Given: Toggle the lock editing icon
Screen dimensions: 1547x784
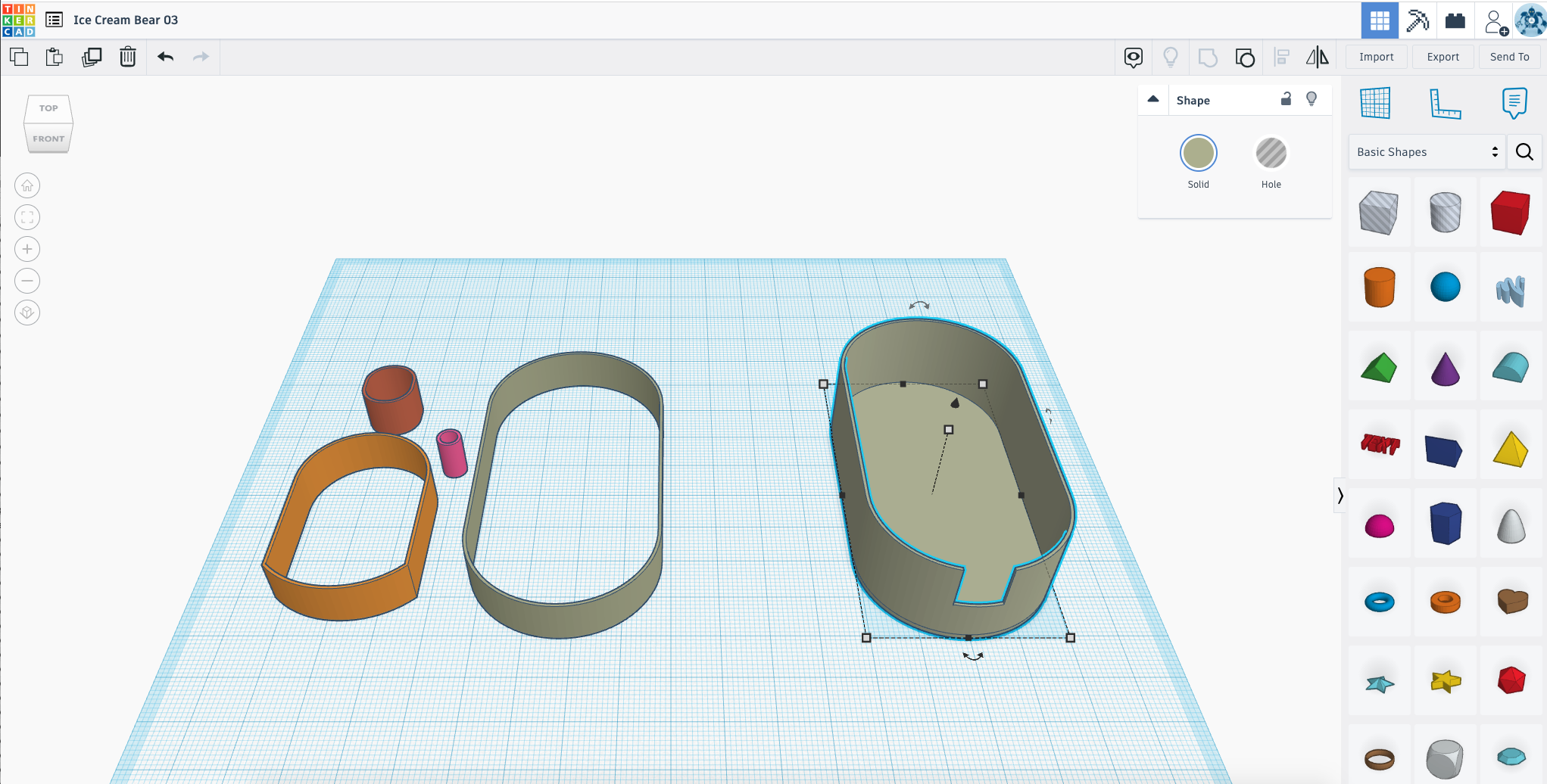Looking at the screenshot, I should 1286,99.
